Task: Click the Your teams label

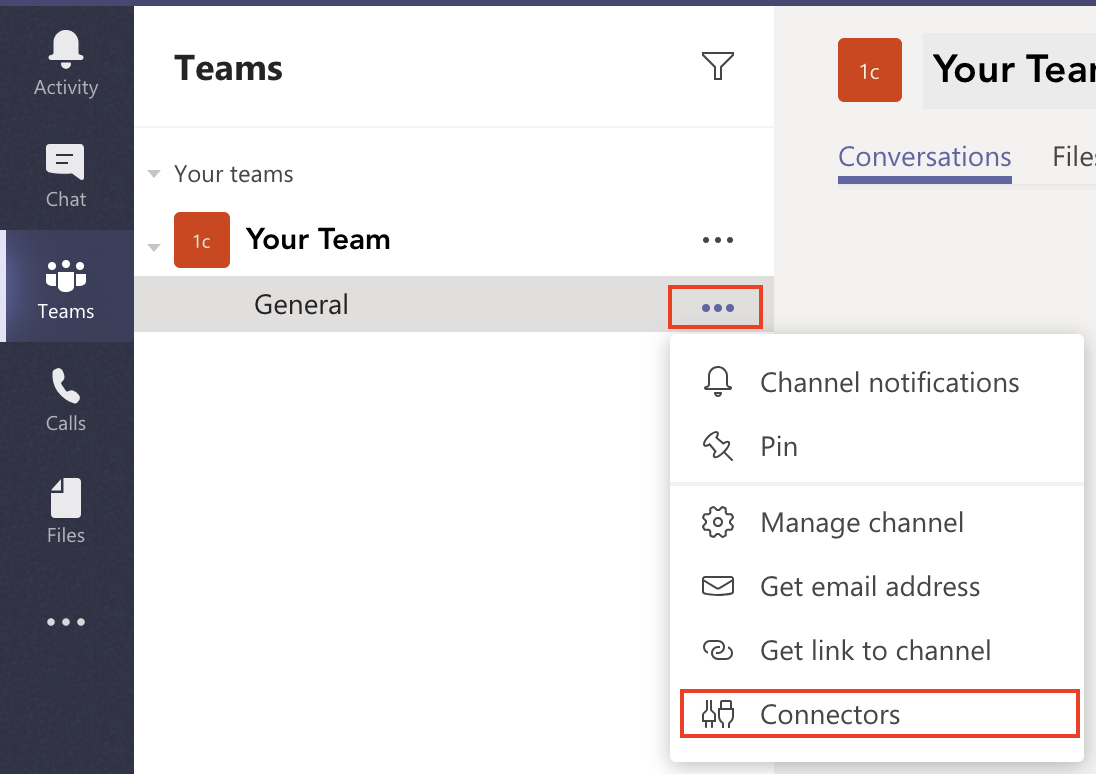Action: pos(233,173)
